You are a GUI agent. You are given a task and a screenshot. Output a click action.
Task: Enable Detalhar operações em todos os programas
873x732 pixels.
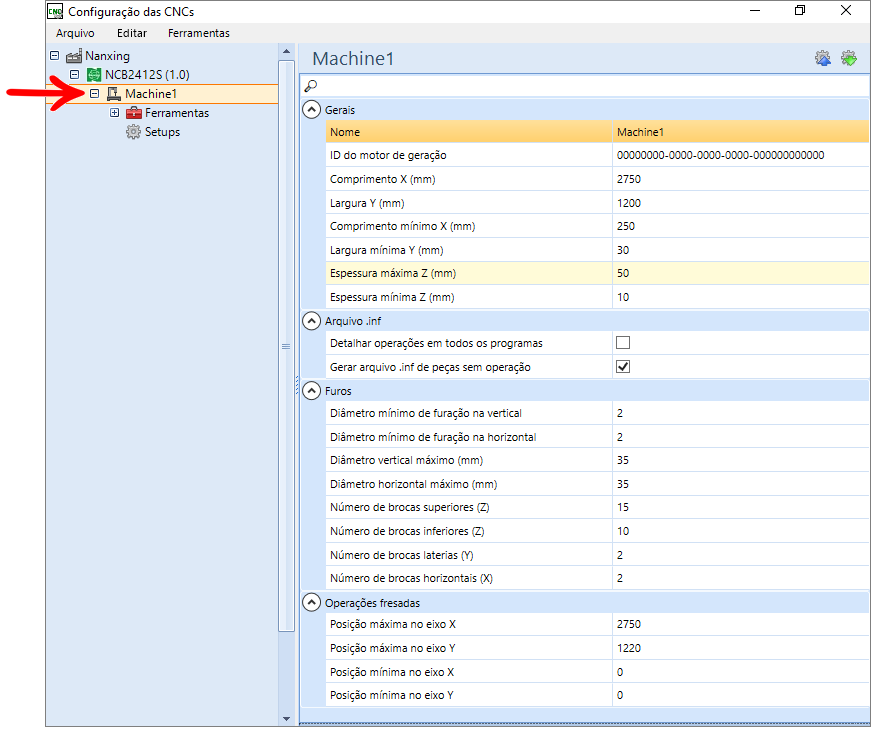tap(623, 343)
